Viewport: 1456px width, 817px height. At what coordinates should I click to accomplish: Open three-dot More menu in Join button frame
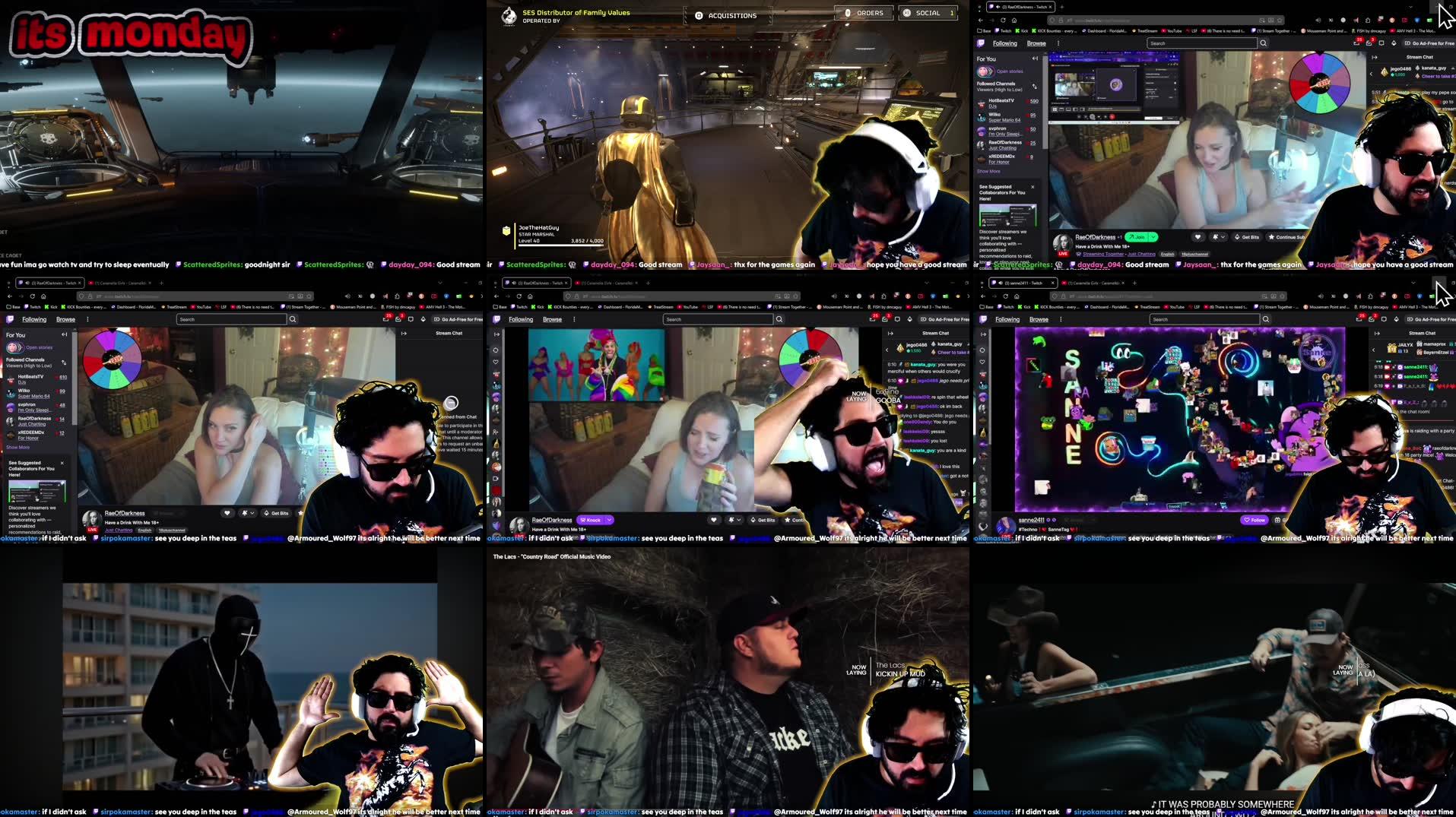click(1058, 43)
